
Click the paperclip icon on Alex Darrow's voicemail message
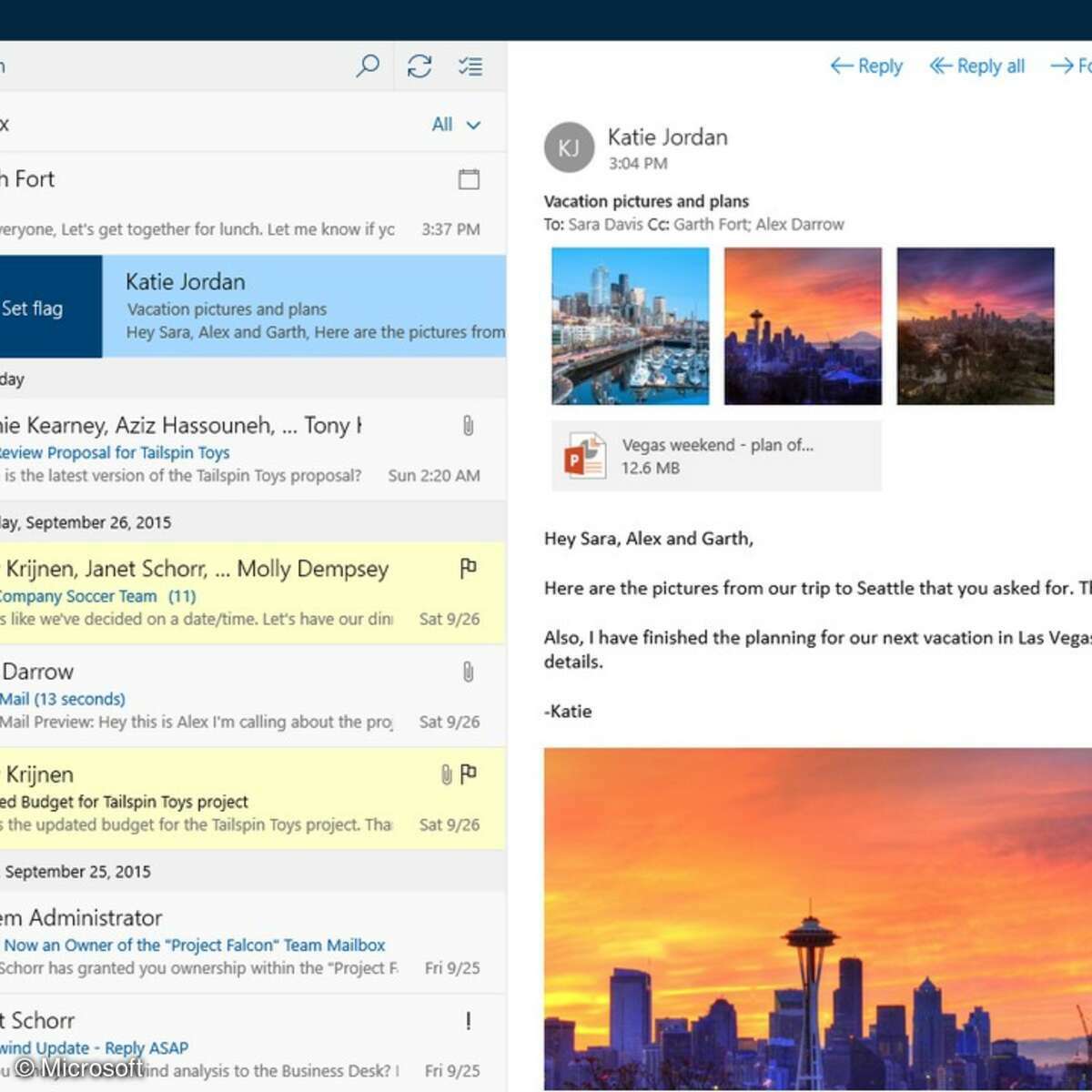pos(470,672)
